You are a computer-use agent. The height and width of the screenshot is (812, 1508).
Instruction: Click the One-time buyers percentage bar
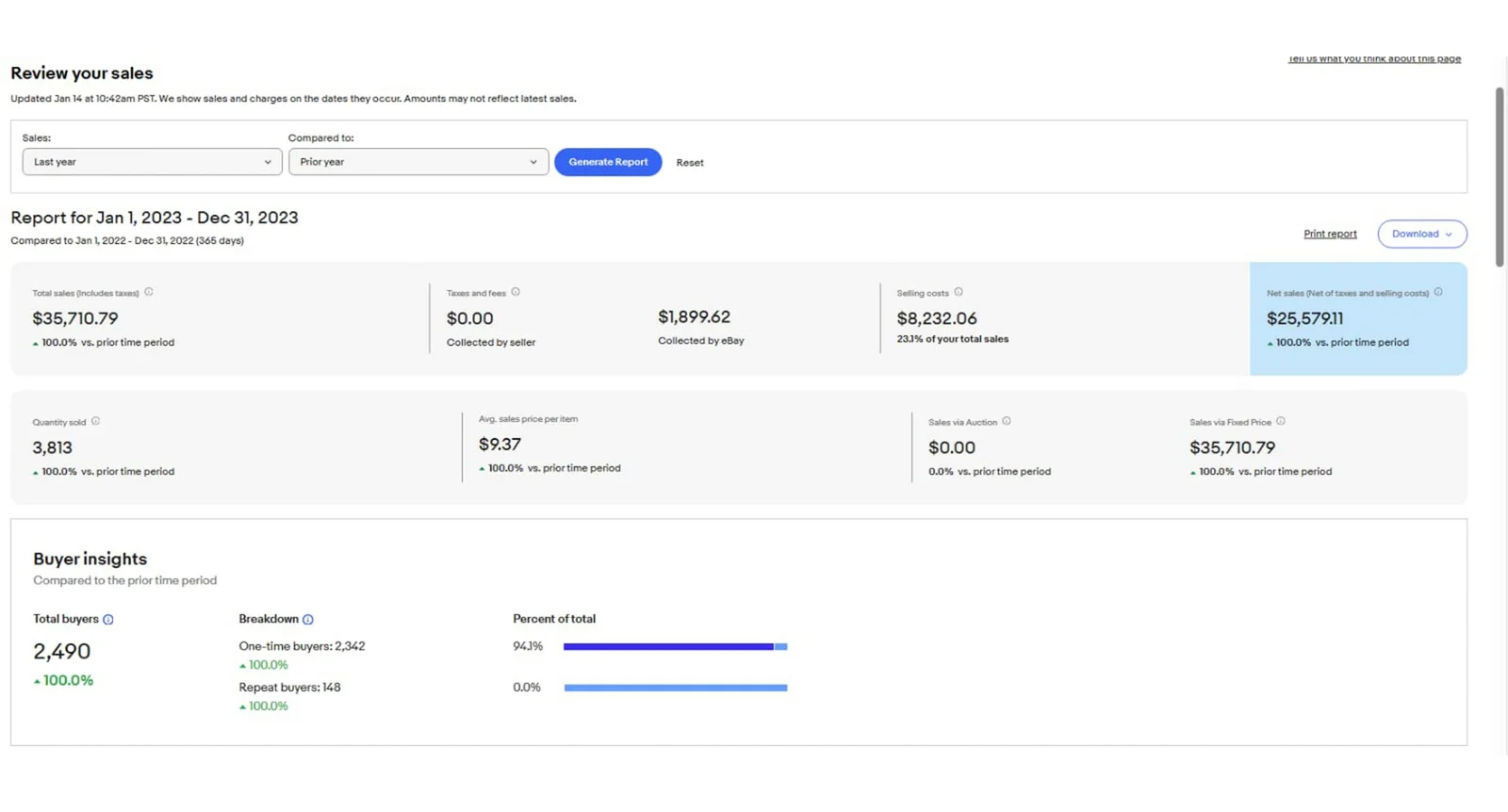click(675, 646)
